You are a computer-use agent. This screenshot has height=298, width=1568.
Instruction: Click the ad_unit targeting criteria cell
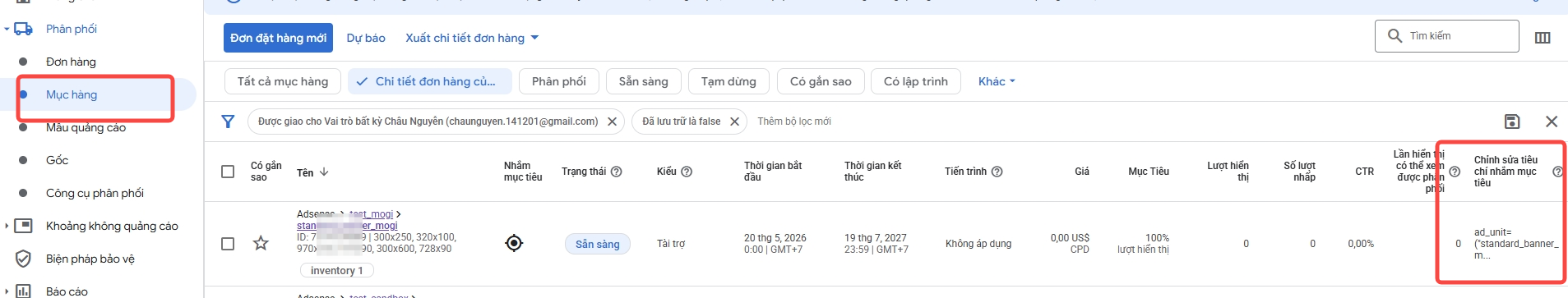click(x=1516, y=244)
